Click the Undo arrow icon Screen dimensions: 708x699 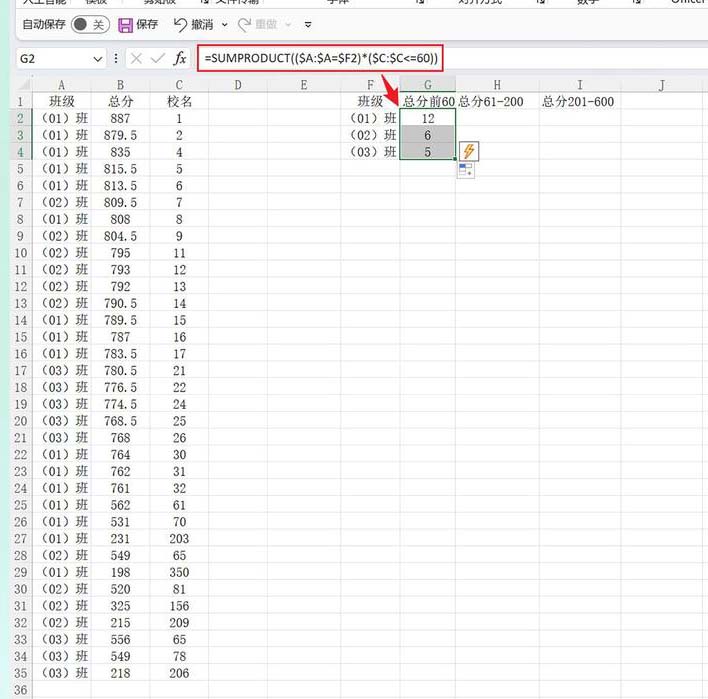coord(180,24)
